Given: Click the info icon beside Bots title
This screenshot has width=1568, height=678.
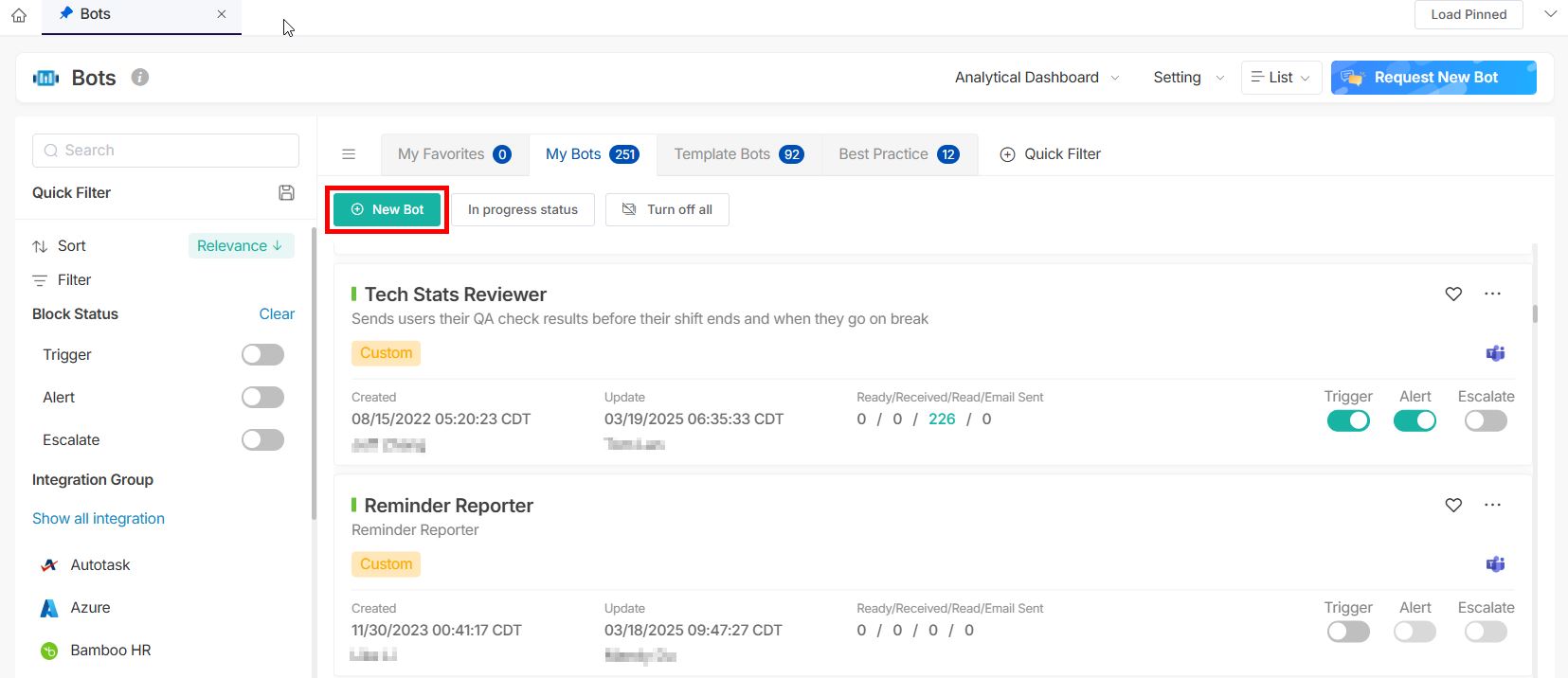Looking at the screenshot, I should tap(140, 78).
